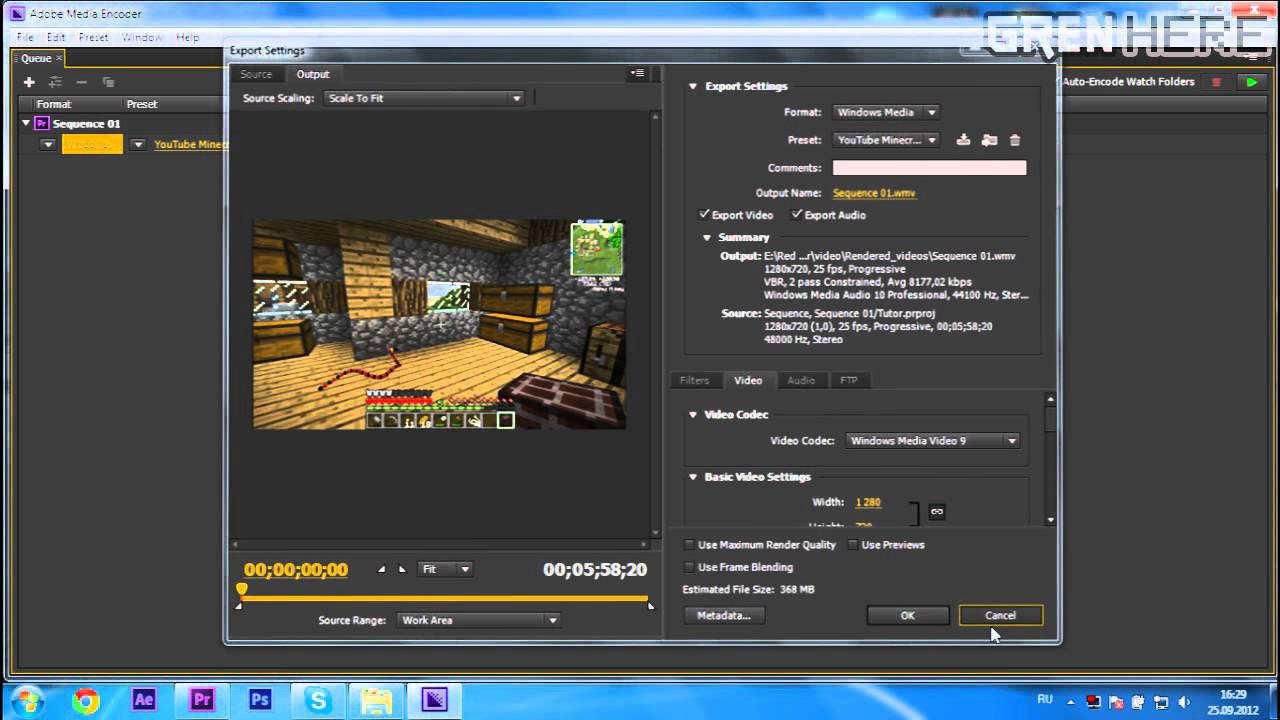Click the Save Preset icon next to Preset

[963, 140]
